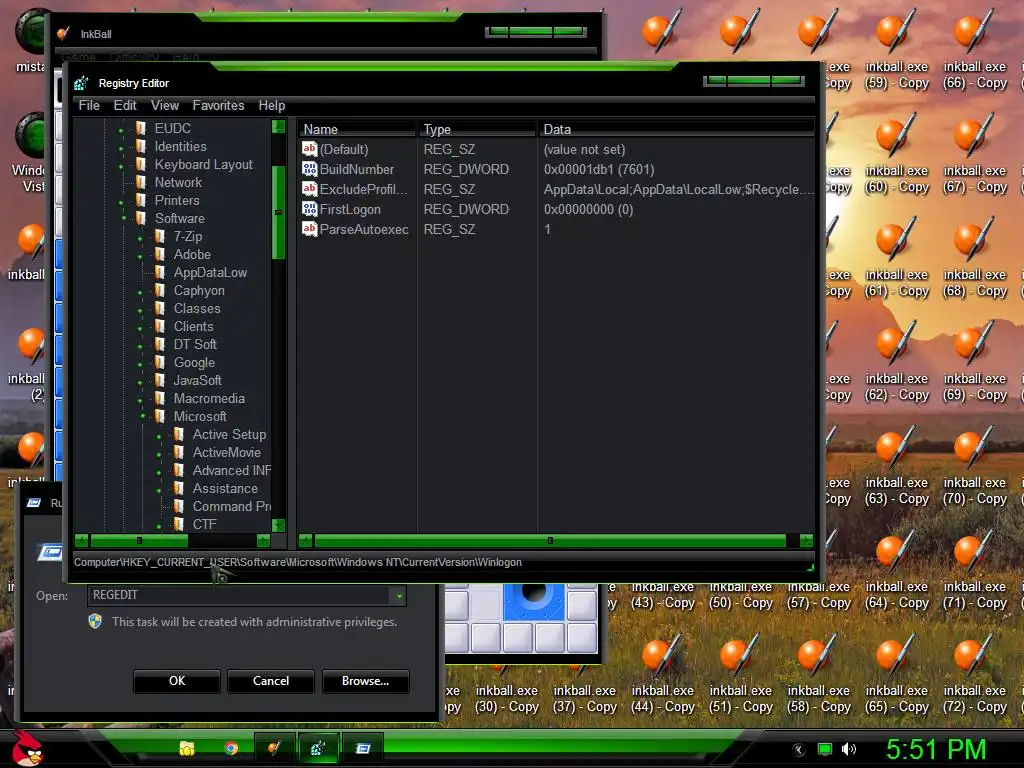
Task: Open the Edit menu in Registry Editor
Action: coord(125,105)
